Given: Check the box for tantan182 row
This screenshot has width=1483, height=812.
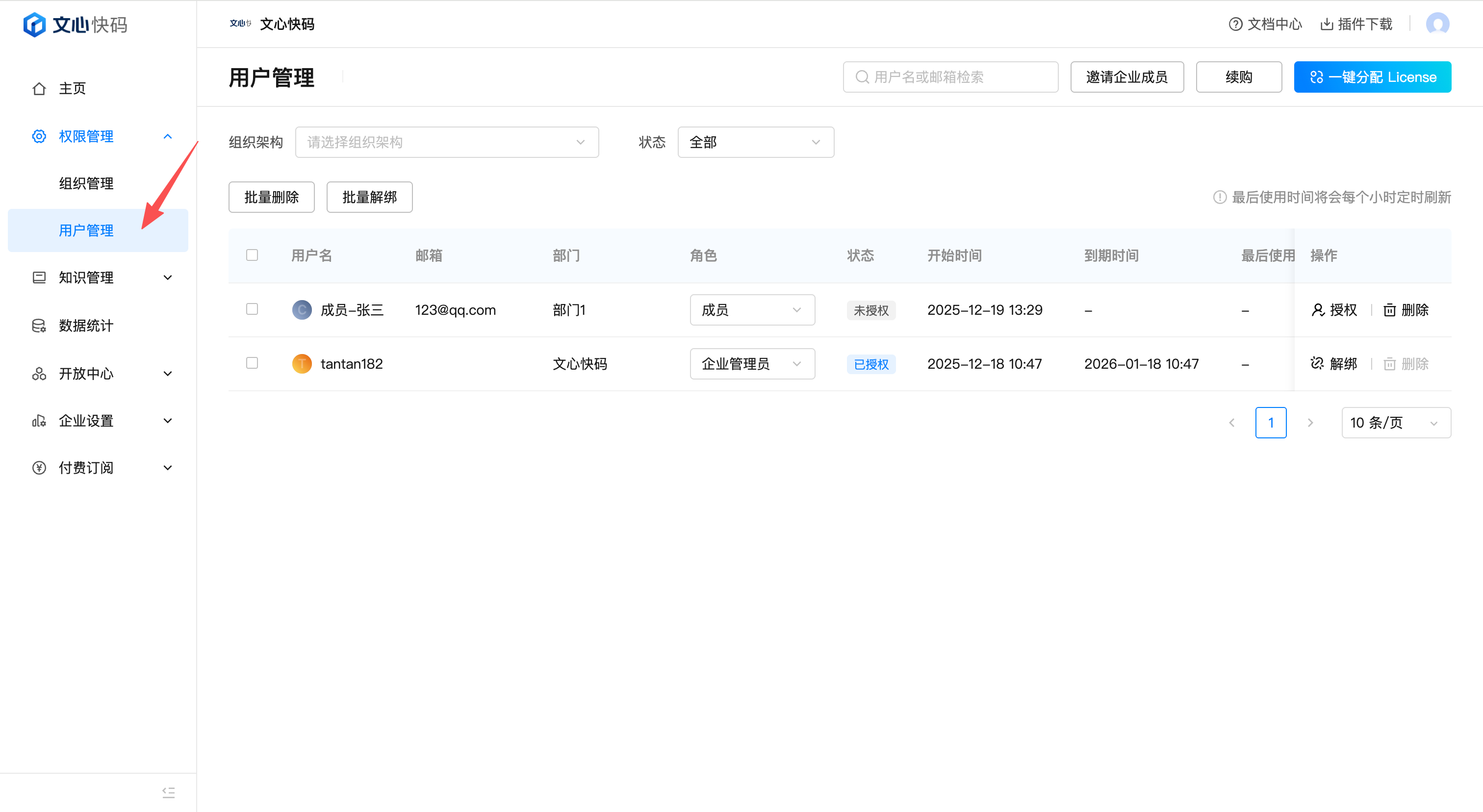Looking at the screenshot, I should click(x=252, y=362).
